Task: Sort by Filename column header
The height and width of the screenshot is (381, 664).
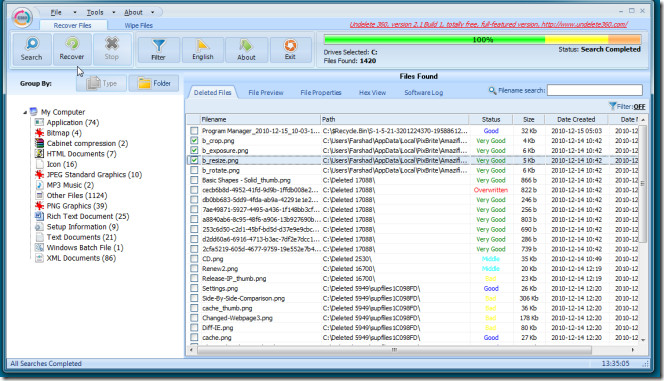Action: (260, 119)
